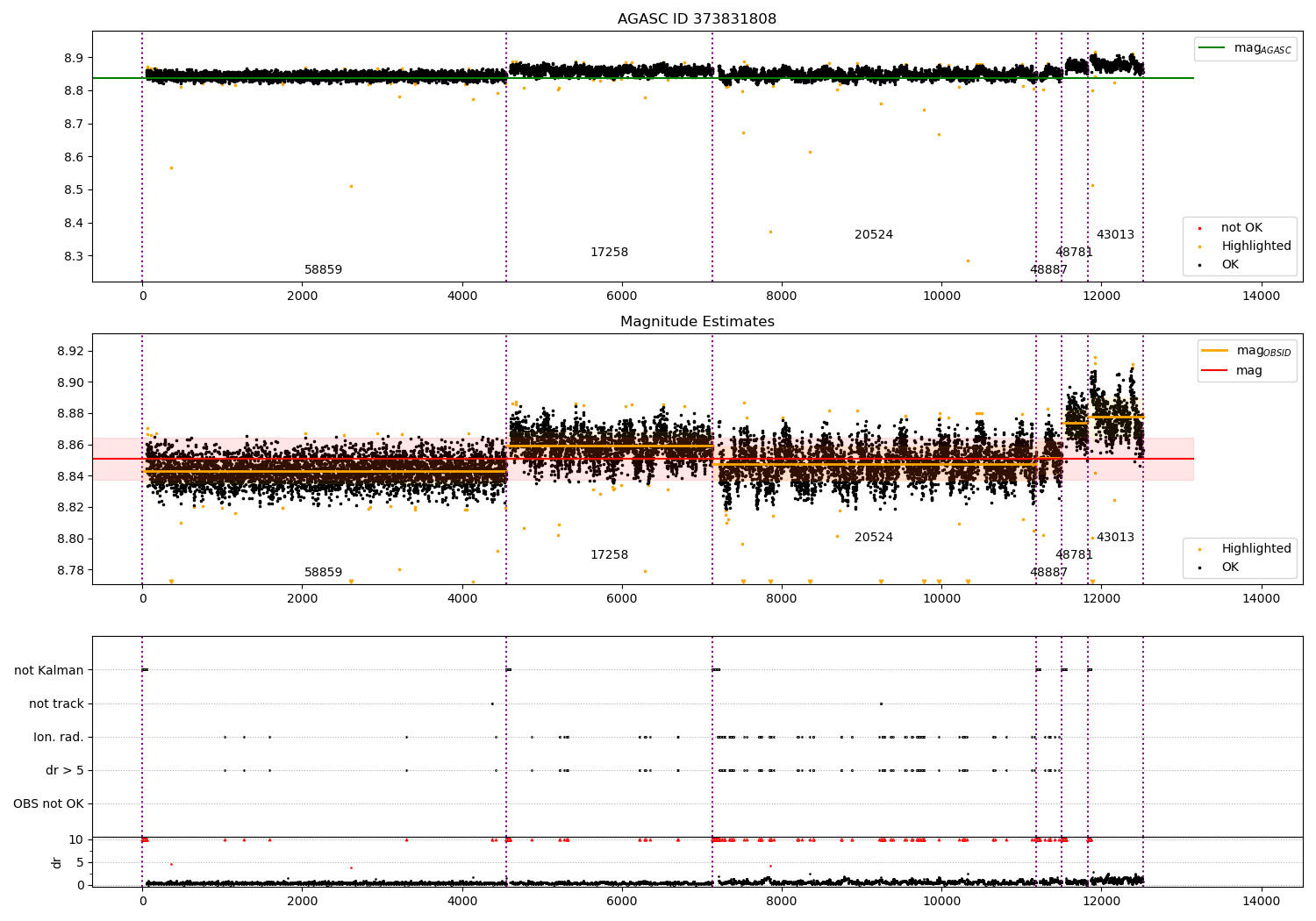Image resolution: width=1316 pixels, height=921 pixels.
Task: Click 'Highlighted' in the top plot legend
Action: (x=1246, y=246)
